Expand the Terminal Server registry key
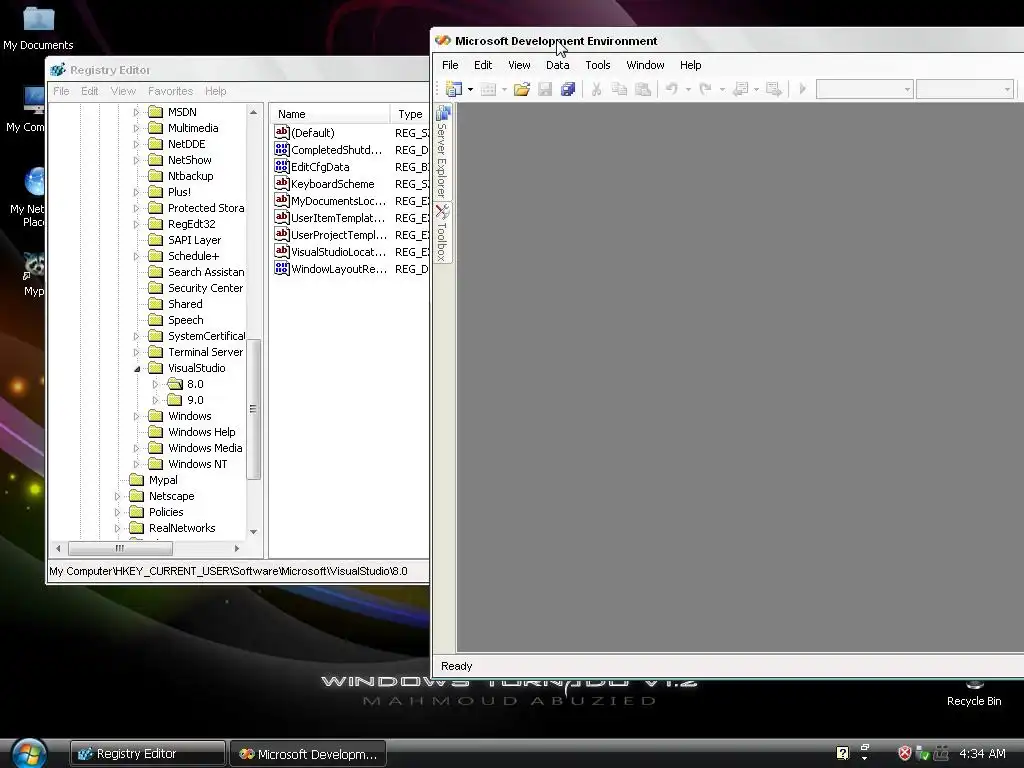1024x768 pixels. tap(136, 353)
